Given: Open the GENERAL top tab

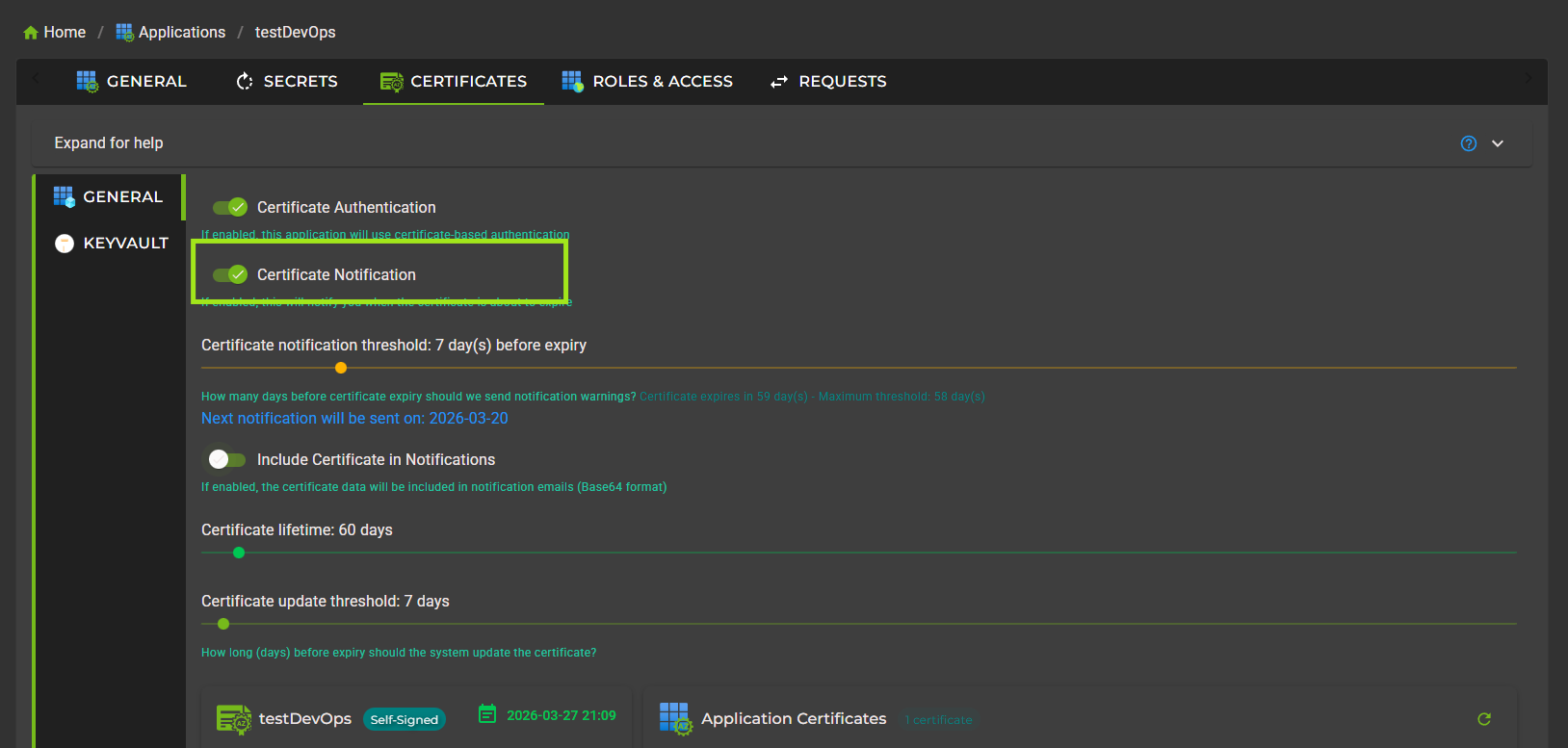Looking at the screenshot, I should click(132, 82).
